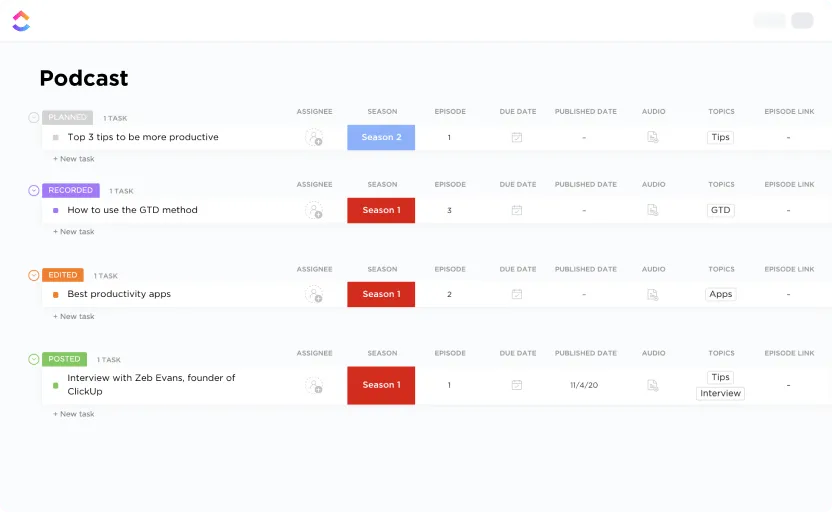Click the Season column header in PLANNED

[382, 111]
